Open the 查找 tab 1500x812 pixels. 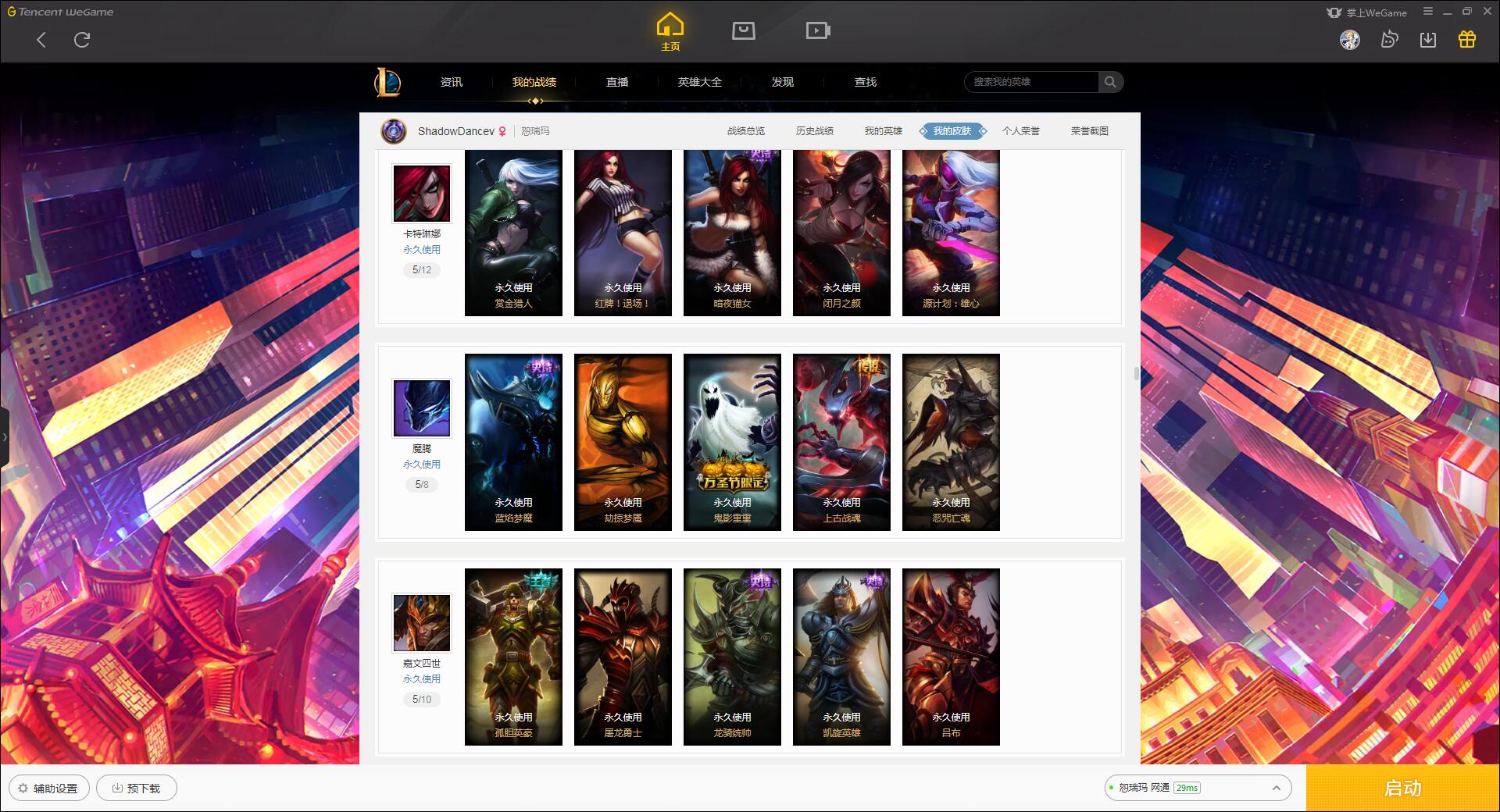pos(866,82)
